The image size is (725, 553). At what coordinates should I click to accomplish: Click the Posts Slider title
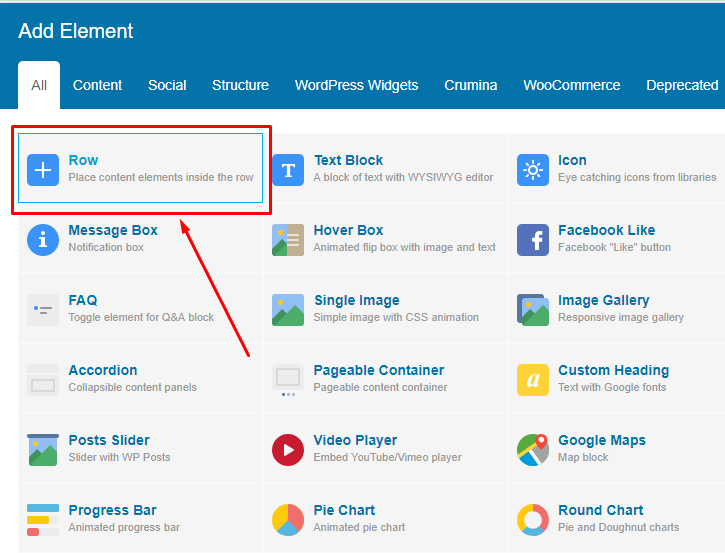[109, 440]
